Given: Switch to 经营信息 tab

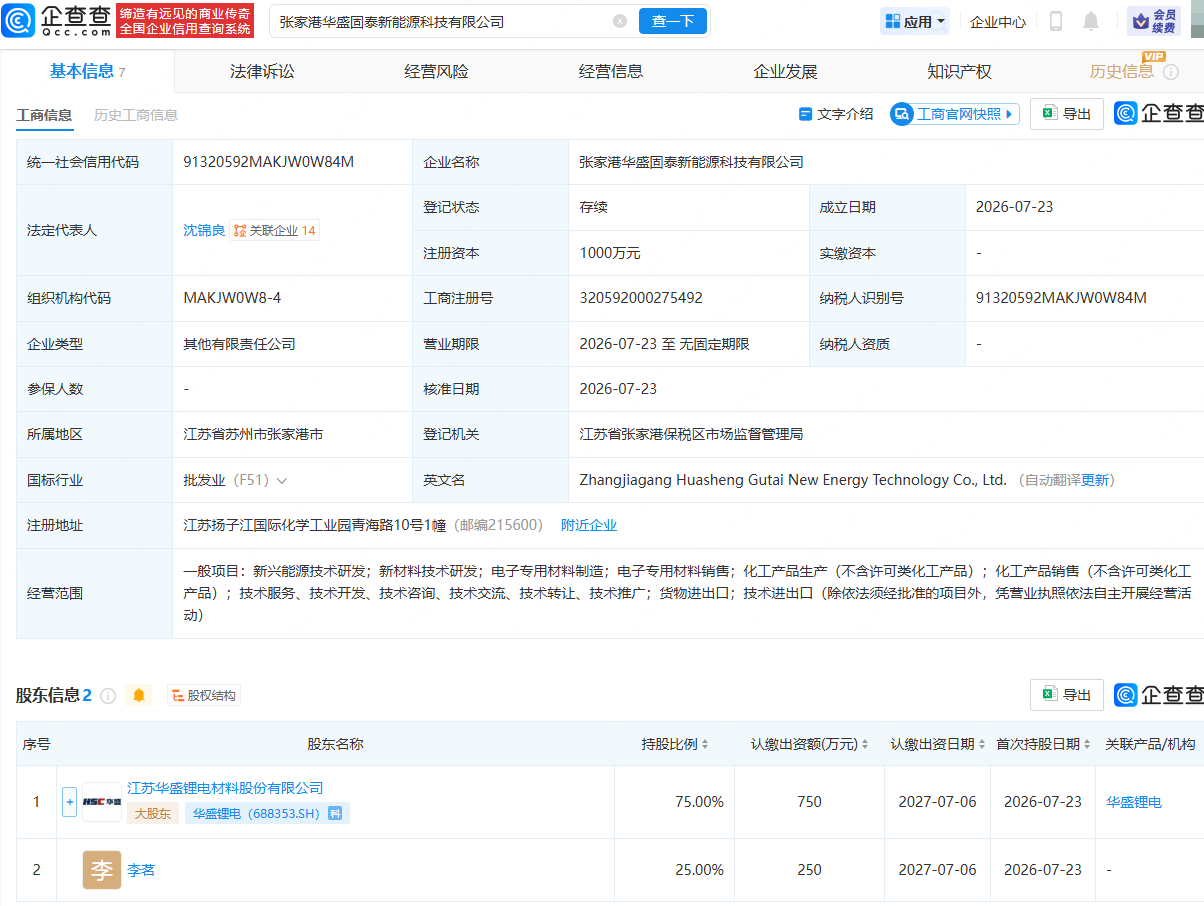Looking at the screenshot, I should coord(611,71).
